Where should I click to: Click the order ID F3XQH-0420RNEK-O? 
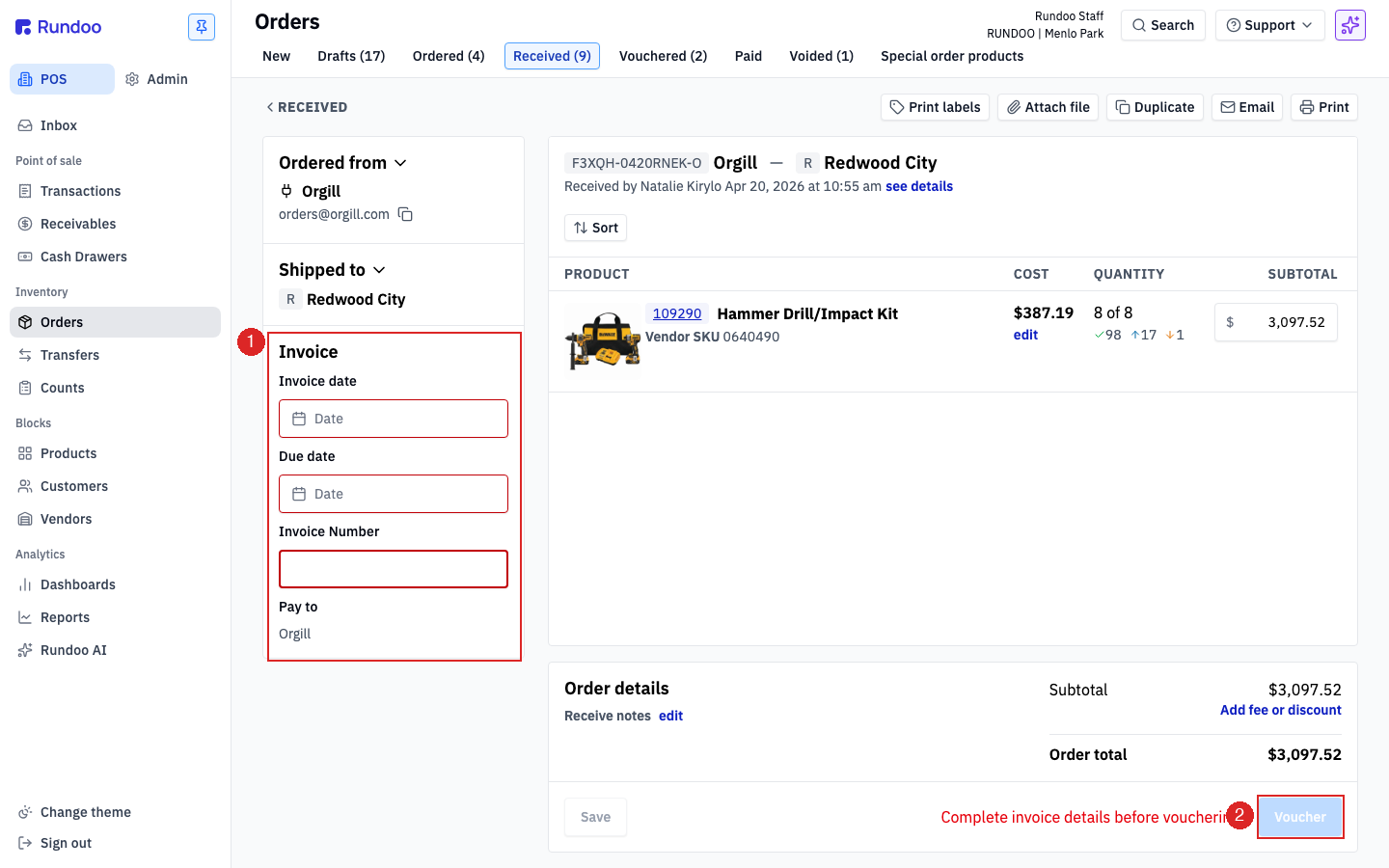pos(637,163)
